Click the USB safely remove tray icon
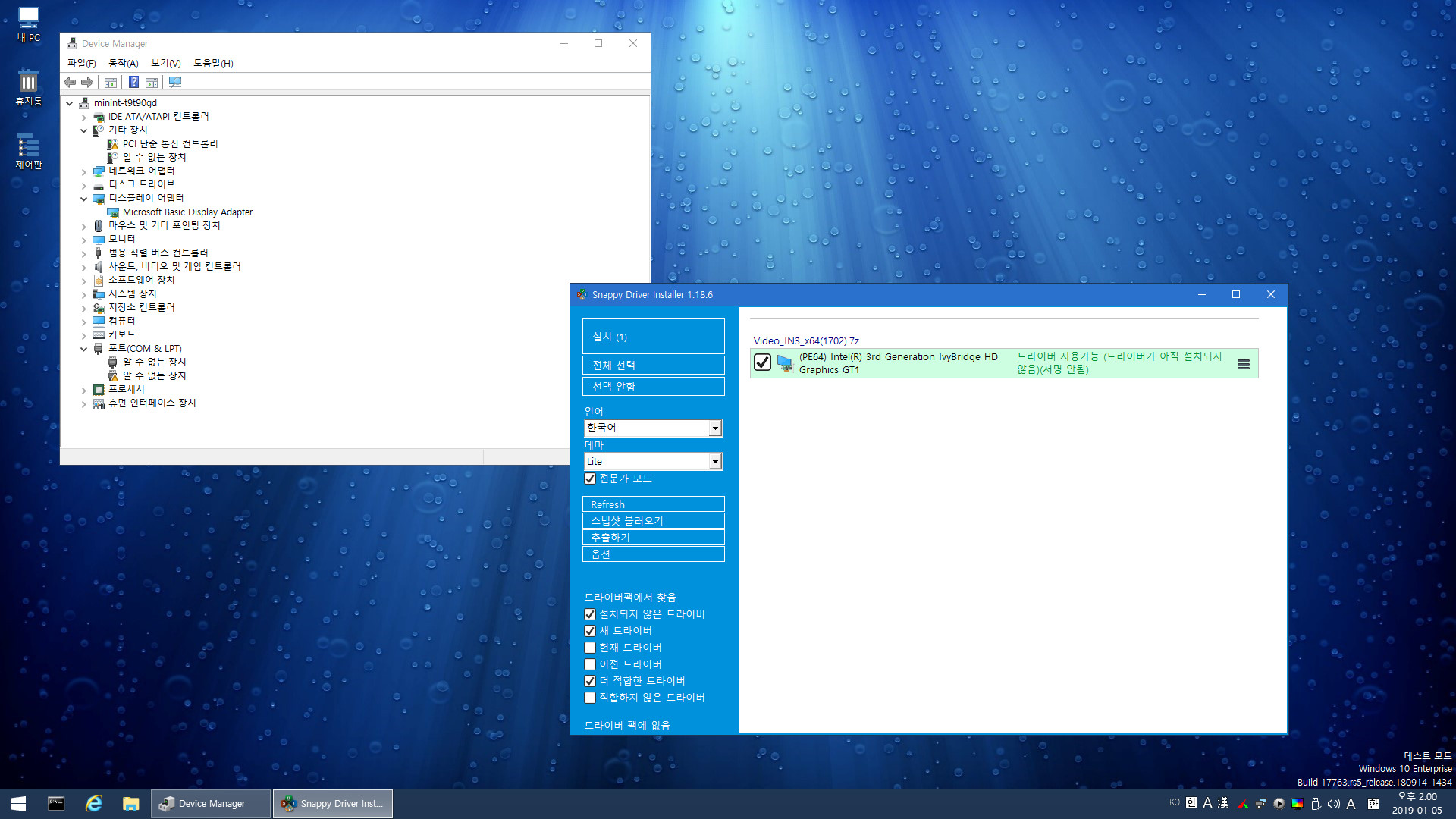 point(1316,803)
